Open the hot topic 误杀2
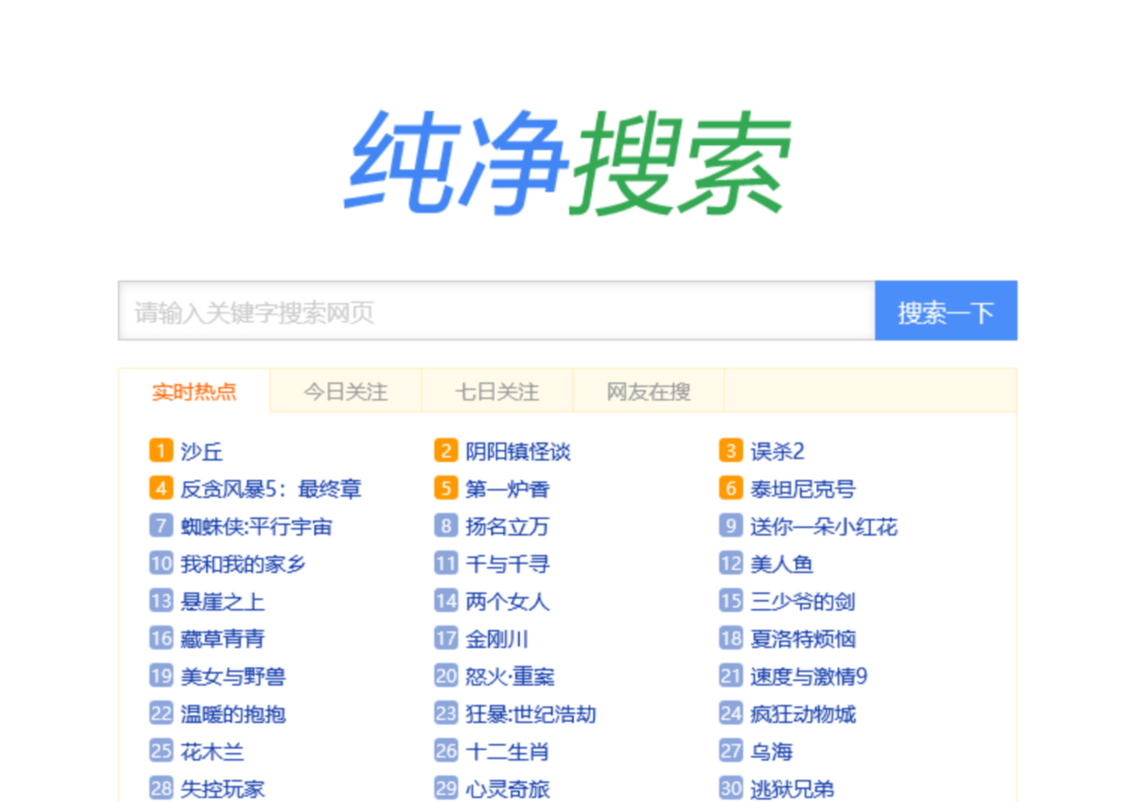The height and width of the screenshot is (802, 1140). click(x=777, y=452)
